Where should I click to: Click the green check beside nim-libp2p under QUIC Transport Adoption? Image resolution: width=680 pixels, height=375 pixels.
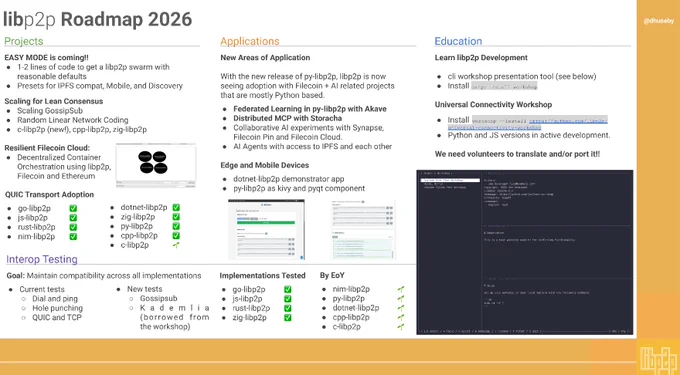coord(73,237)
